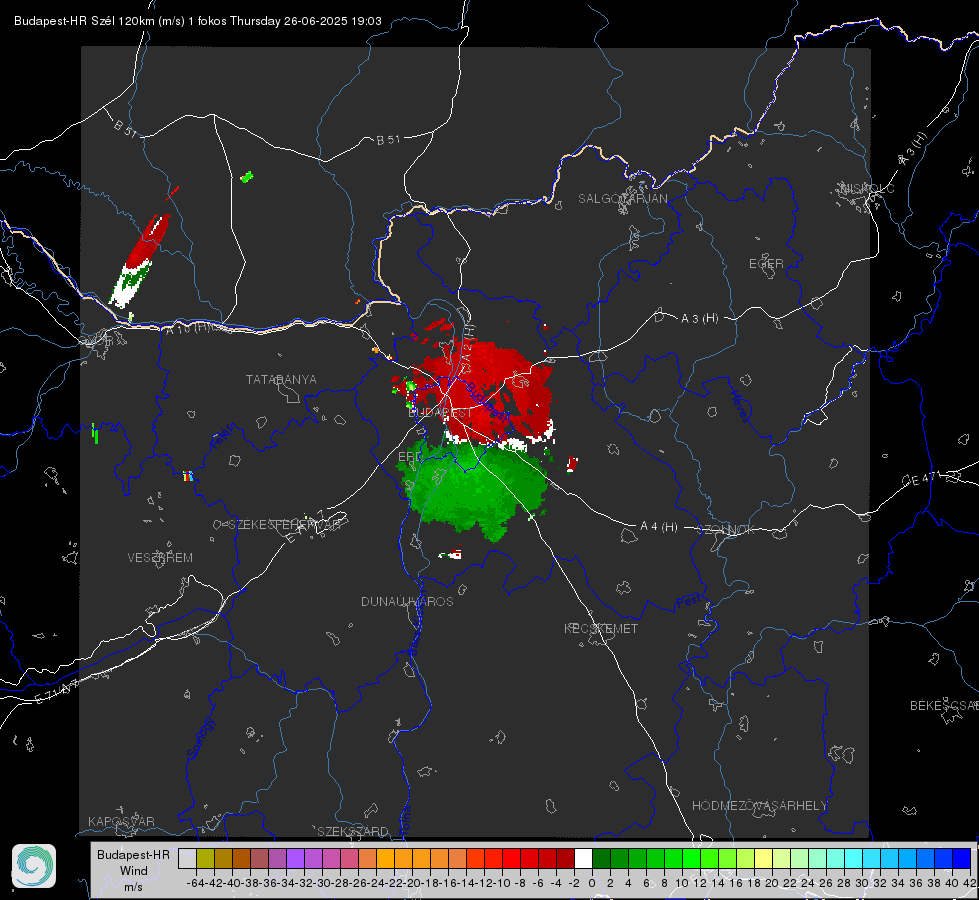979x900 pixels.
Task: Click the legend value -64
Action: [x=196, y=883]
